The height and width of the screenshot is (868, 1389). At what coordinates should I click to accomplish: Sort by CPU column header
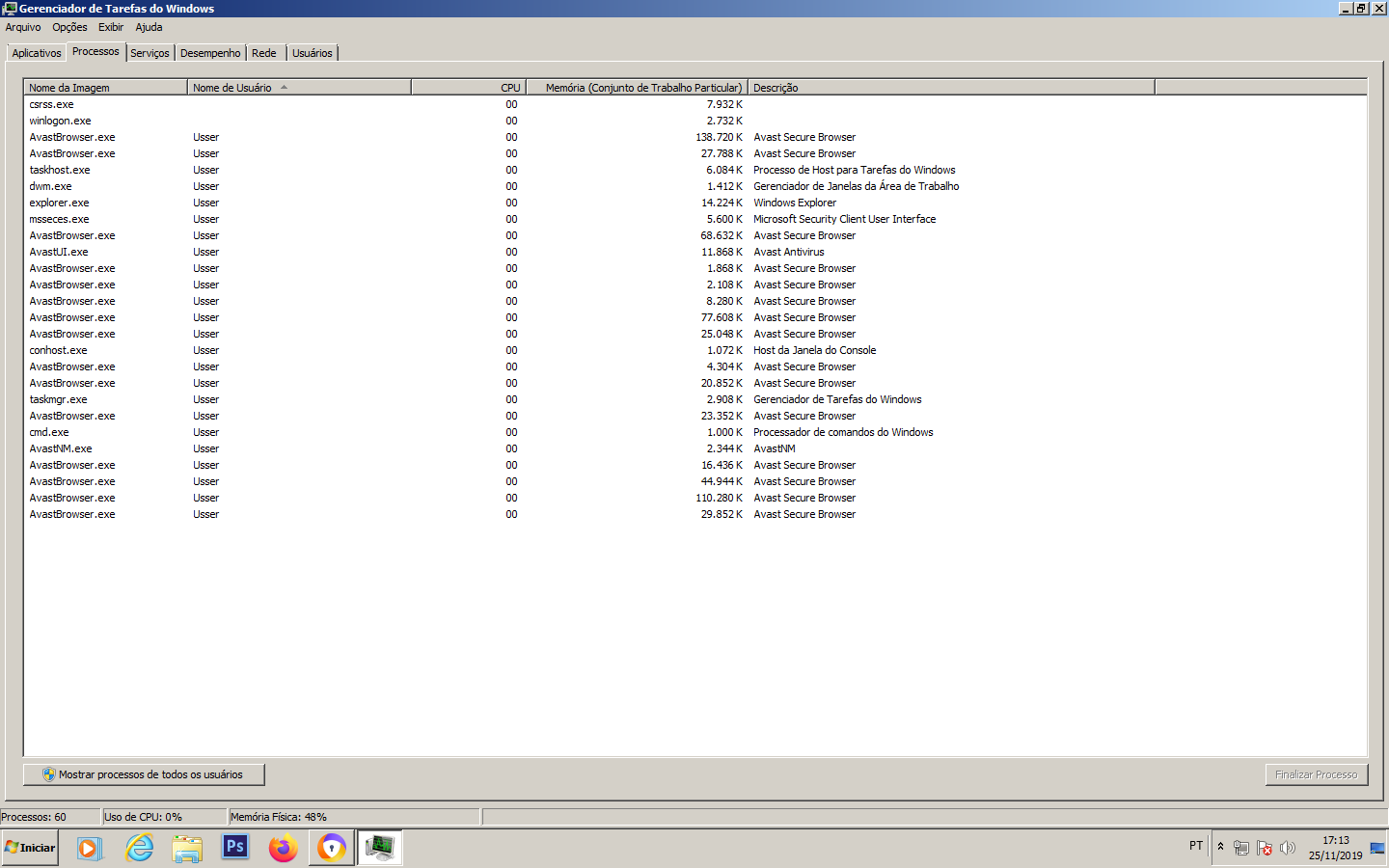(468, 88)
